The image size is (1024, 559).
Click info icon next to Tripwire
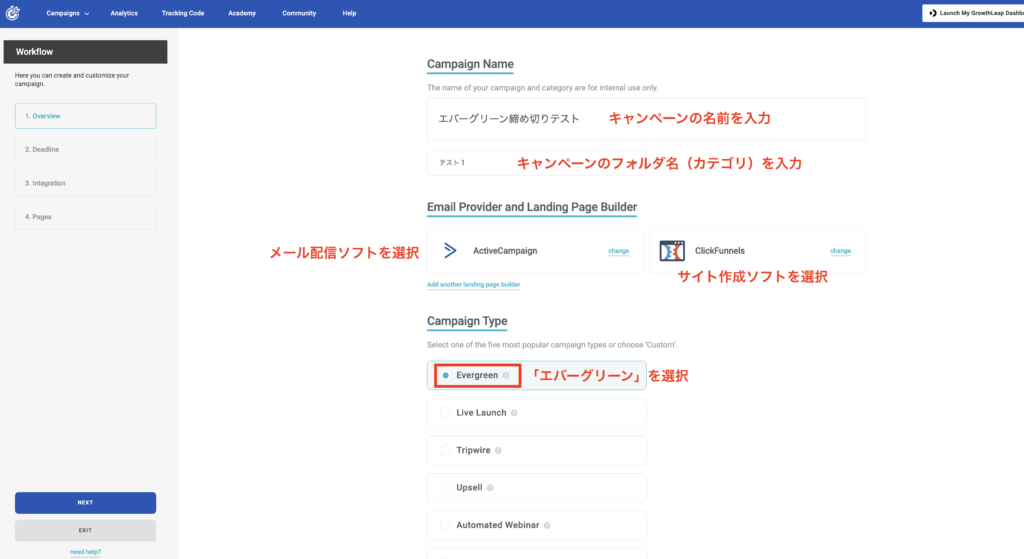[x=498, y=451]
